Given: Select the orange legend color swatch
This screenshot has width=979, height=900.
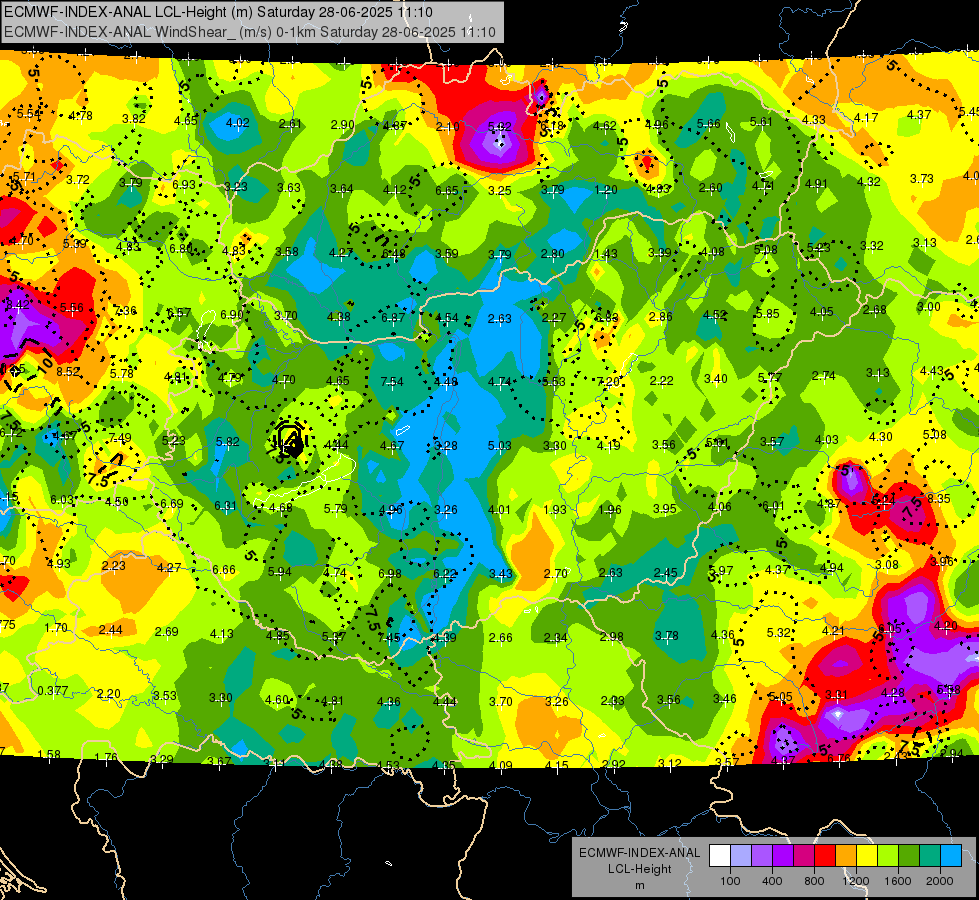Looking at the screenshot, I should tap(846, 856).
